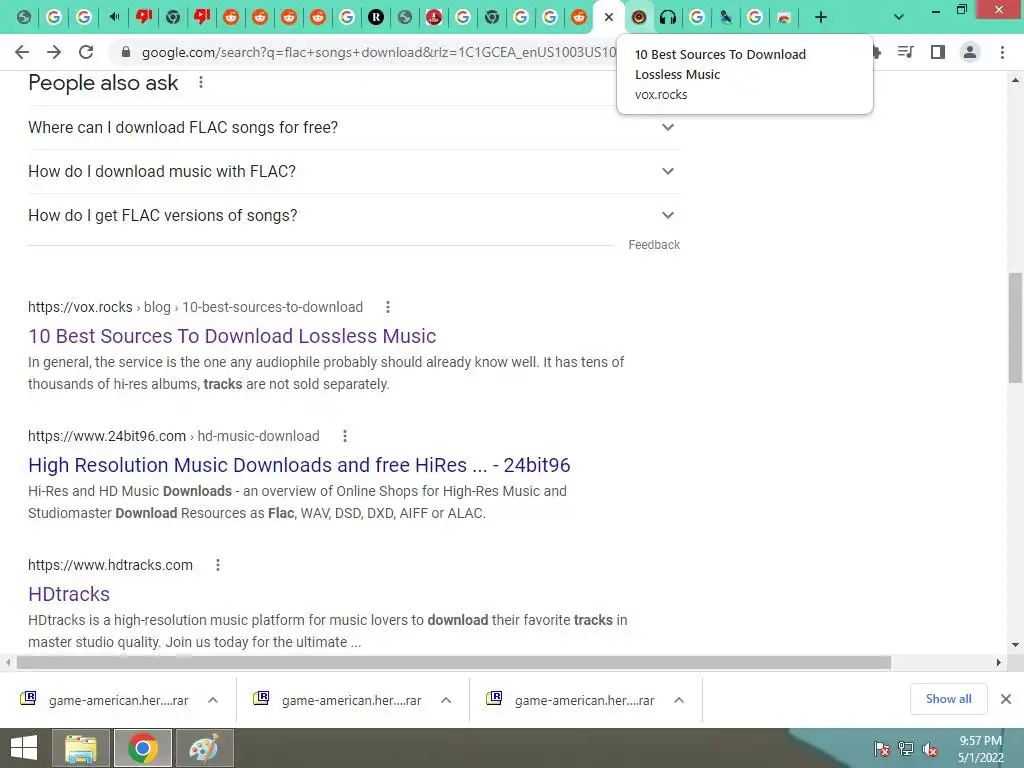Click the muted volume tray icon

click(930, 748)
